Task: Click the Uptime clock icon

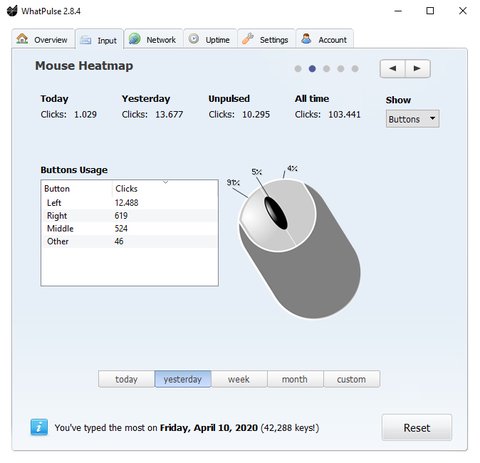Action: (x=194, y=39)
